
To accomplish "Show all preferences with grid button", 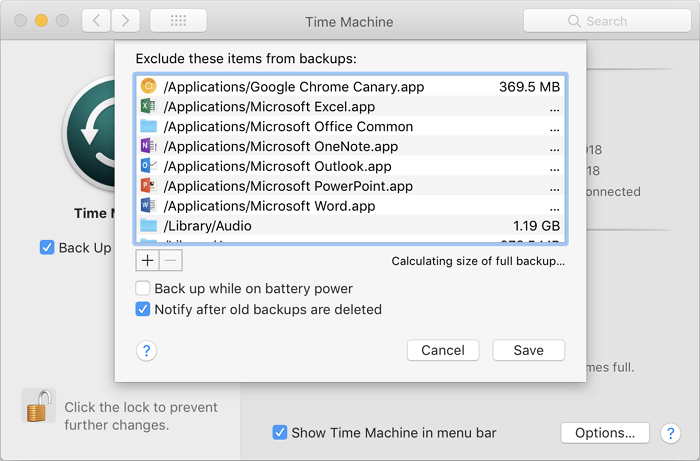I will click(x=178, y=21).
